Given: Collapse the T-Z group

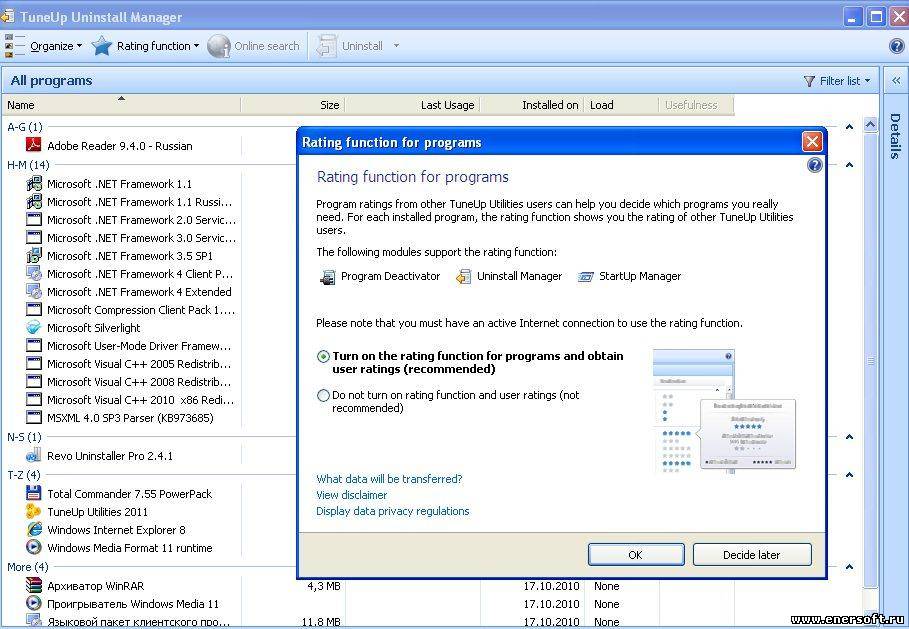Looking at the screenshot, I should click(849, 475).
